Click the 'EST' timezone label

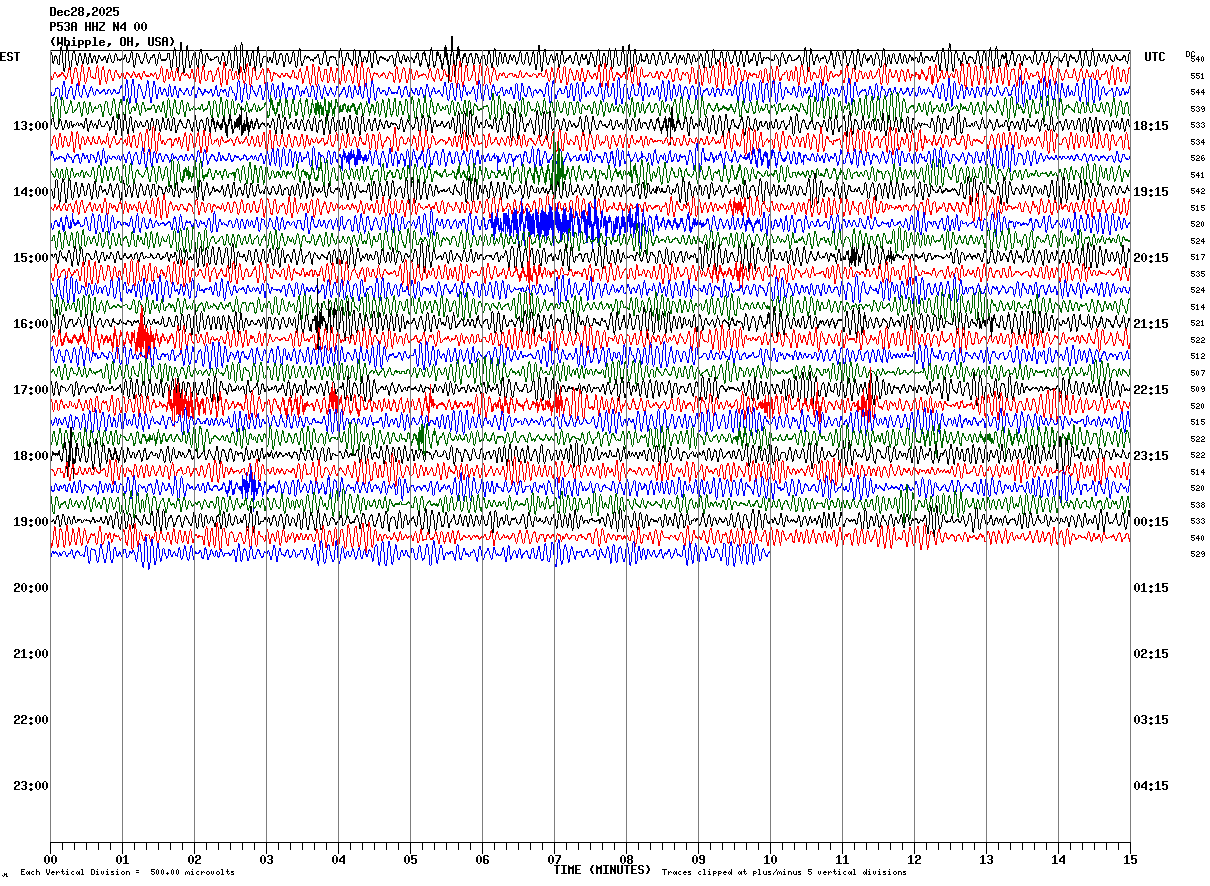10,57
